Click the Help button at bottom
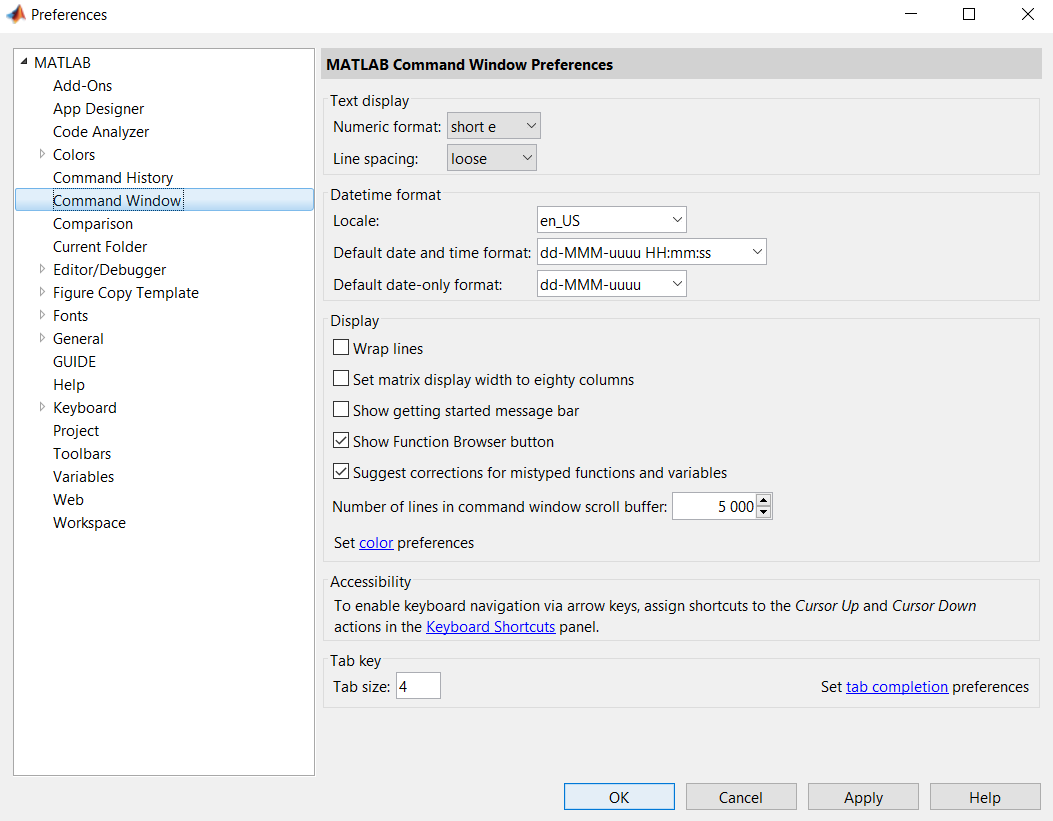 pos(985,797)
